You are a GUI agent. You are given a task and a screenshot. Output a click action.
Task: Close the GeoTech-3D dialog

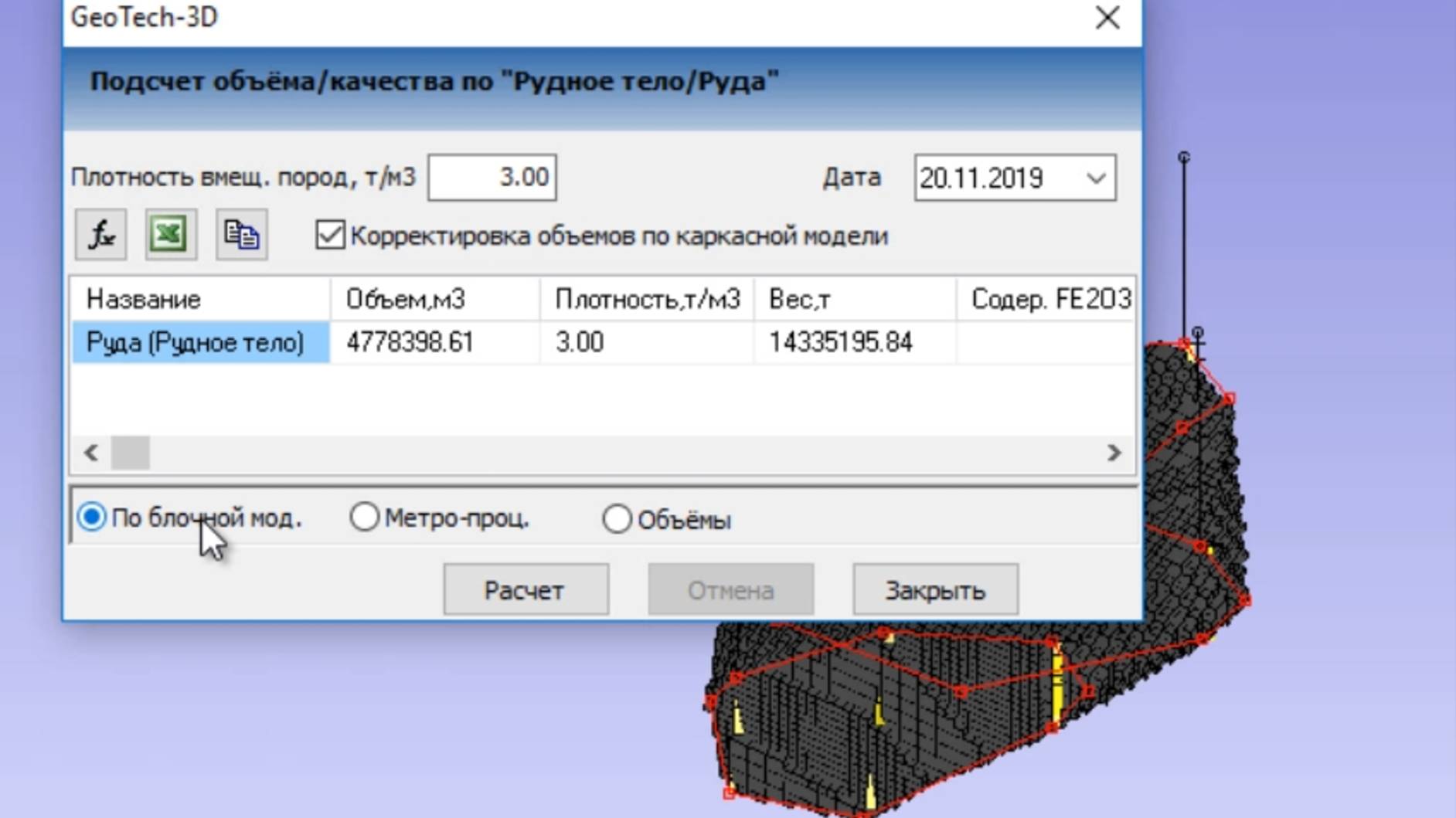[x=1107, y=19]
